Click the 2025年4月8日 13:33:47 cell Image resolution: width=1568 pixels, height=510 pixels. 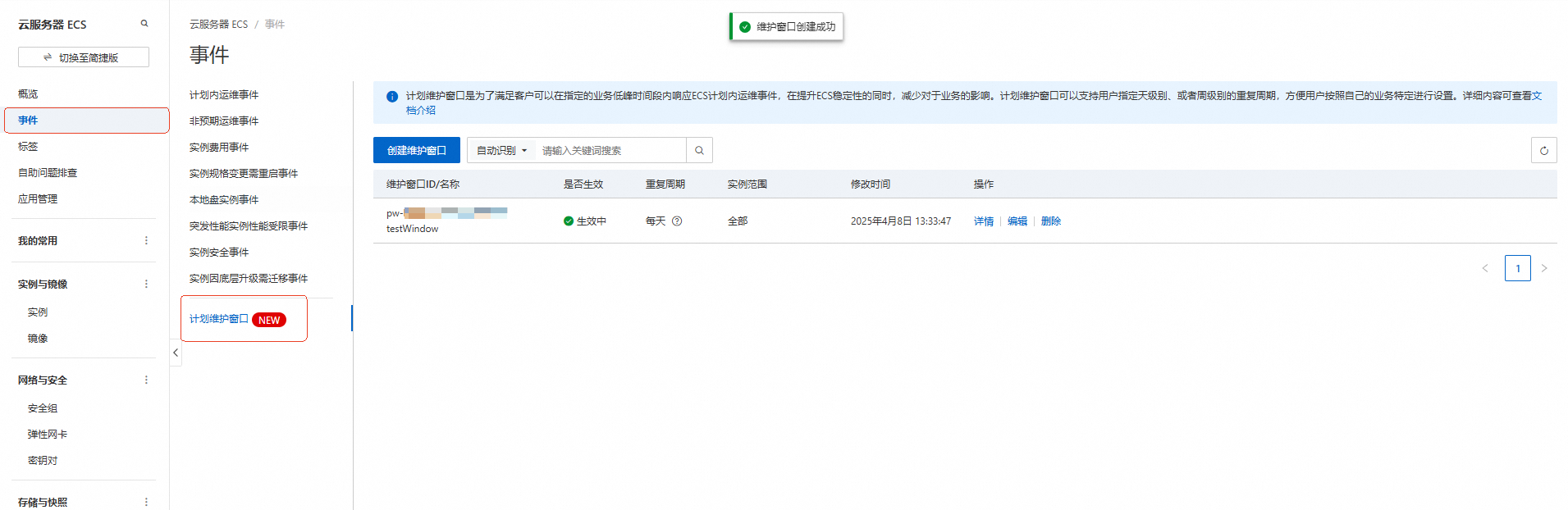tap(901, 221)
